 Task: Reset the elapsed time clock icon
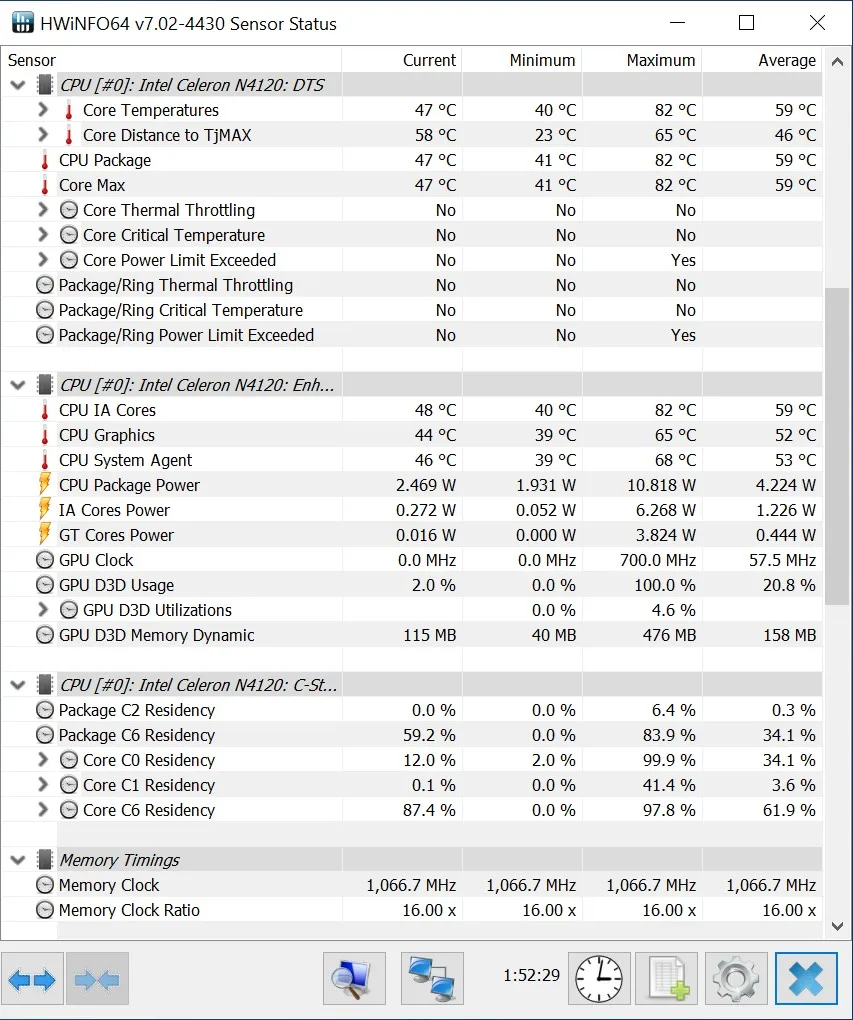[x=599, y=979]
